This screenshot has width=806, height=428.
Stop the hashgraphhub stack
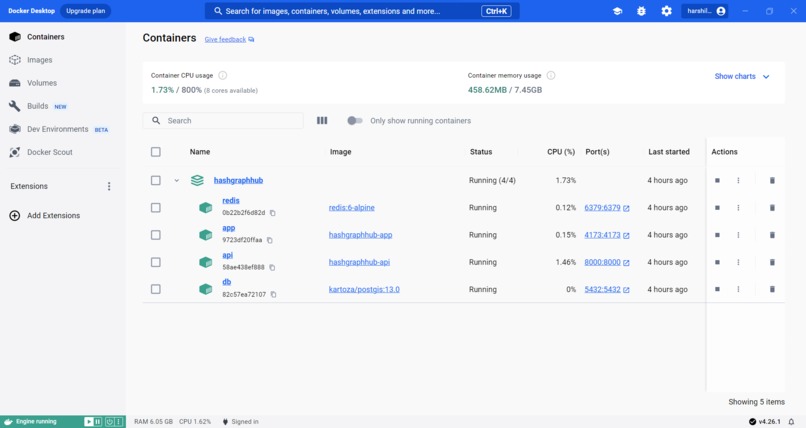pyautogui.click(x=717, y=180)
